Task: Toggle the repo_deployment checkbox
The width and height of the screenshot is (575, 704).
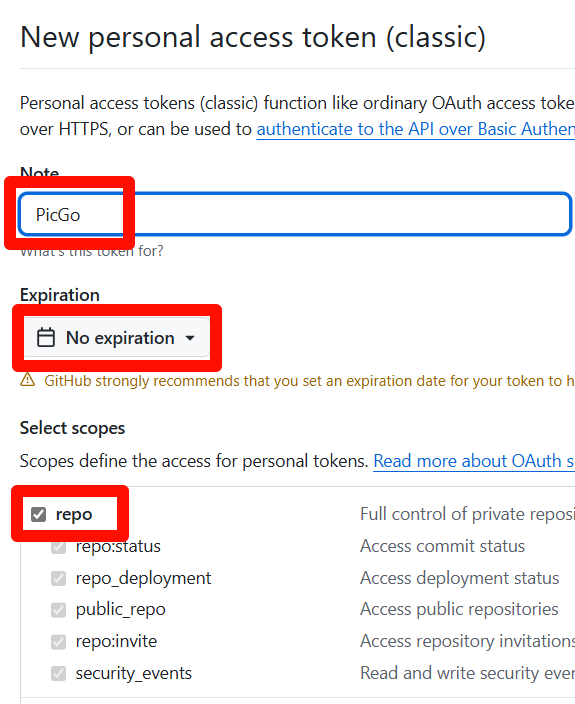Action: point(58,578)
